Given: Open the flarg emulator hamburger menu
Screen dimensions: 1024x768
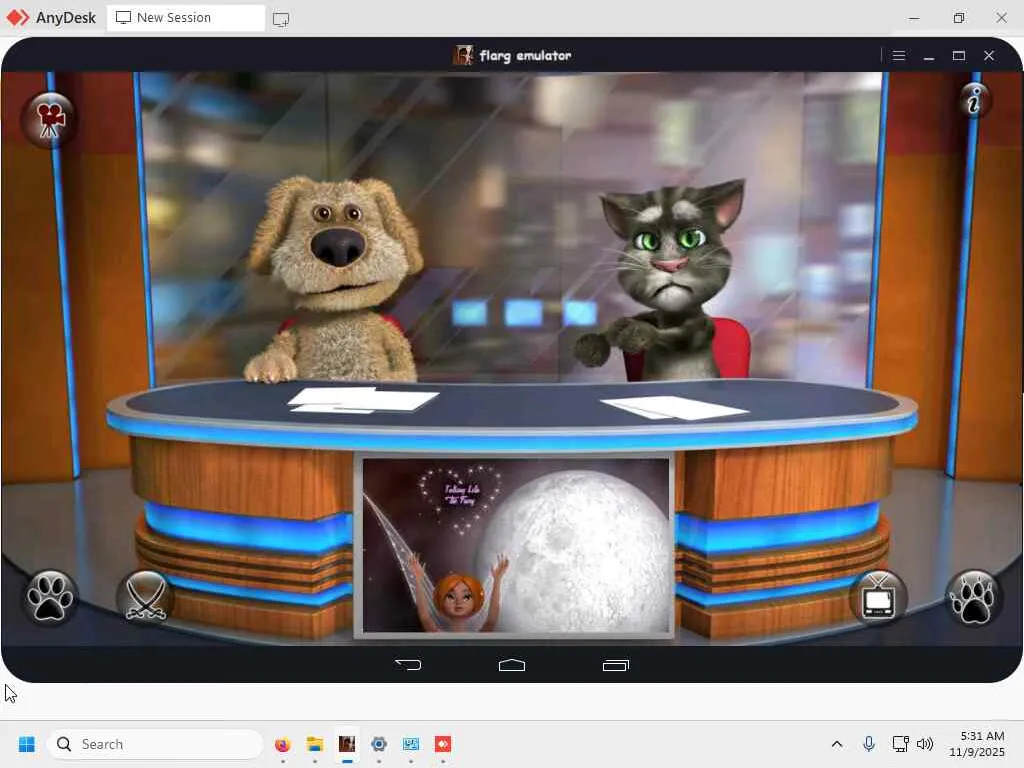Looking at the screenshot, I should [899, 56].
